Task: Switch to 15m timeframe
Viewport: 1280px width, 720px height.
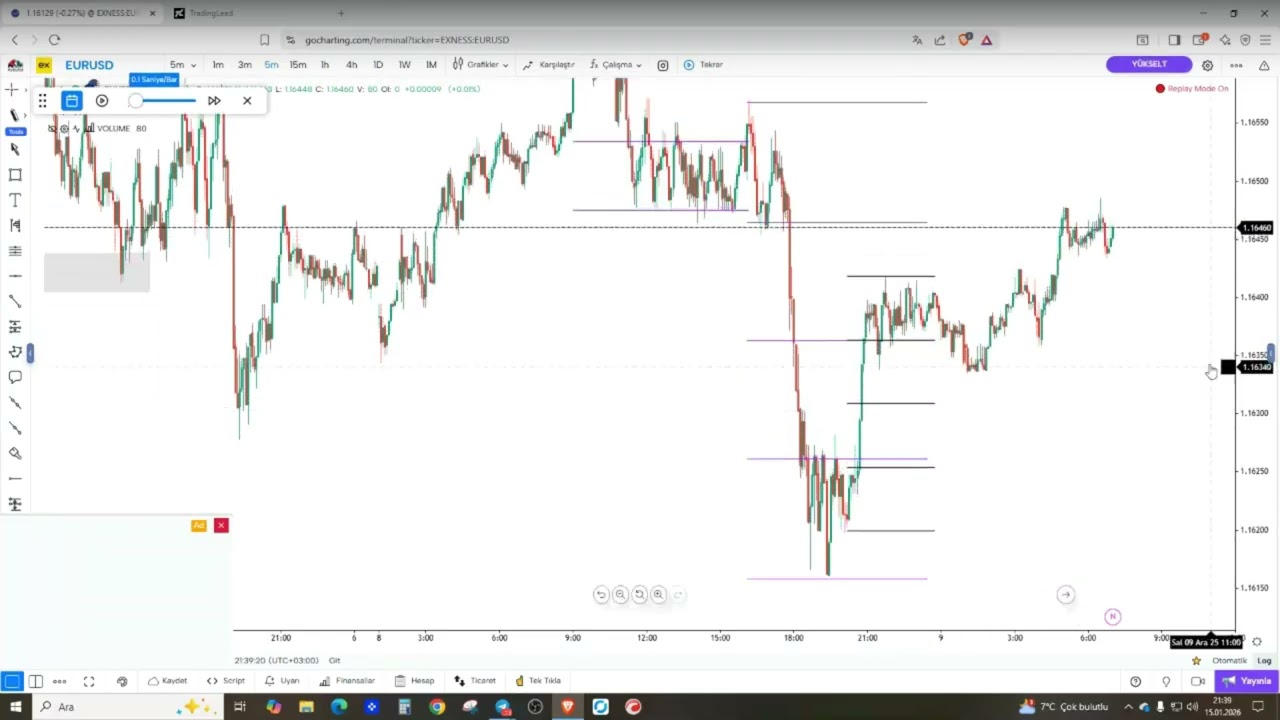Action: (298, 65)
